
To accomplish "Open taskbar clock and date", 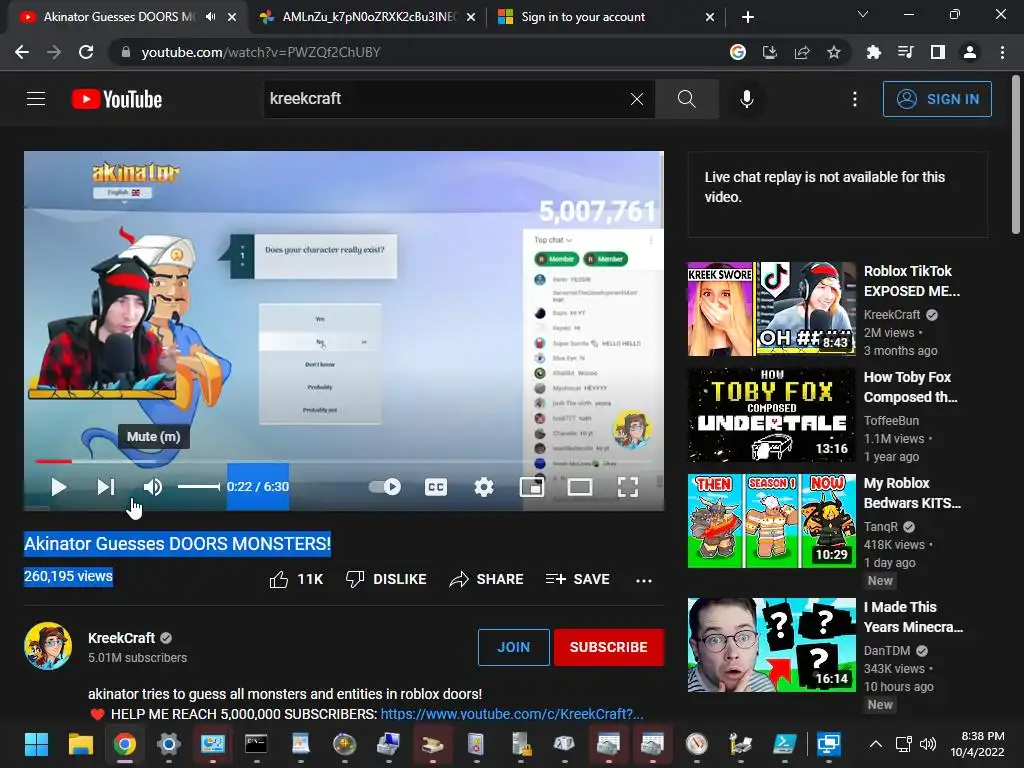I will pos(978,744).
